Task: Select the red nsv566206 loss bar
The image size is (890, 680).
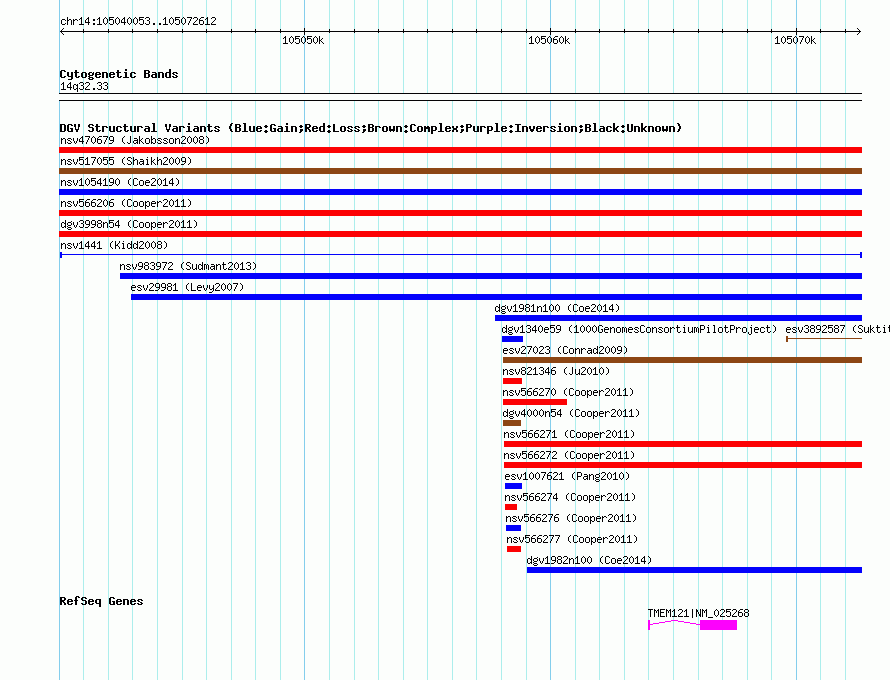Action: (460, 213)
